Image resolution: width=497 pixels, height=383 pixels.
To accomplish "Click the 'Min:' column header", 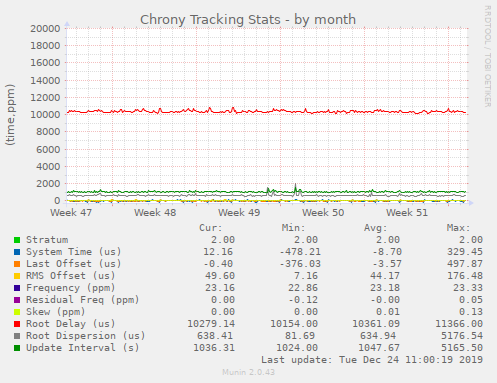I will coord(293,228).
